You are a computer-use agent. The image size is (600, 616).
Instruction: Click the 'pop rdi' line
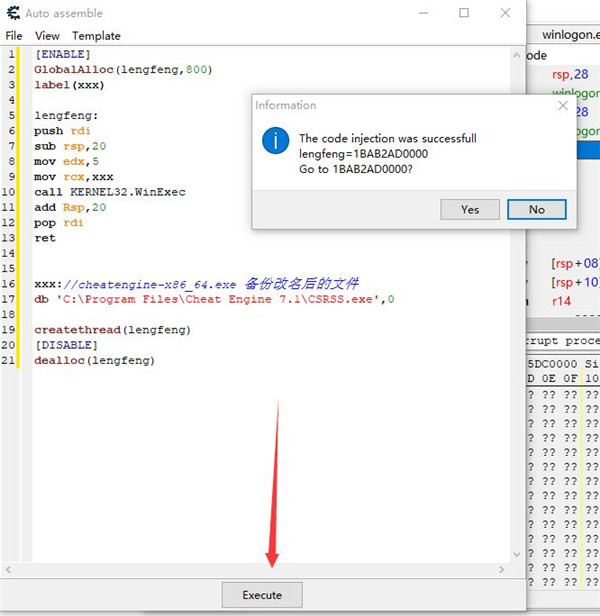tap(59, 223)
